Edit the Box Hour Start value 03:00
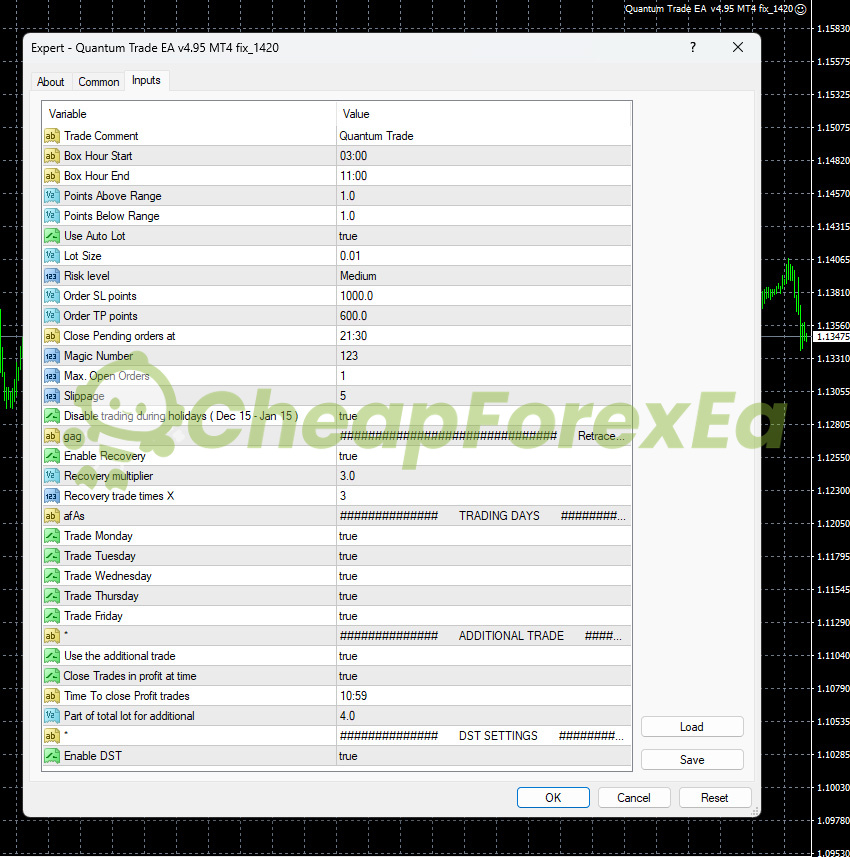 tap(484, 156)
